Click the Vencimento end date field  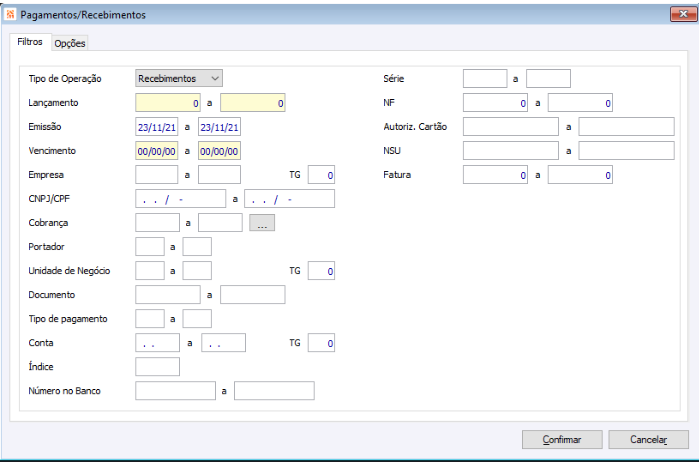tap(220, 151)
